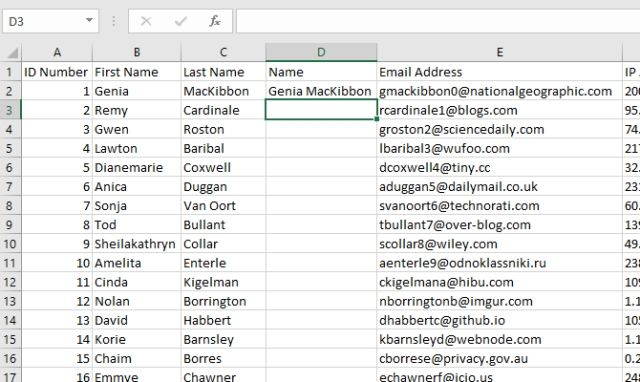This screenshot has height=382, width=640.
Task: Select the cell with dcoxwell4@tiny.cc
Action: [x=500, y=167]
